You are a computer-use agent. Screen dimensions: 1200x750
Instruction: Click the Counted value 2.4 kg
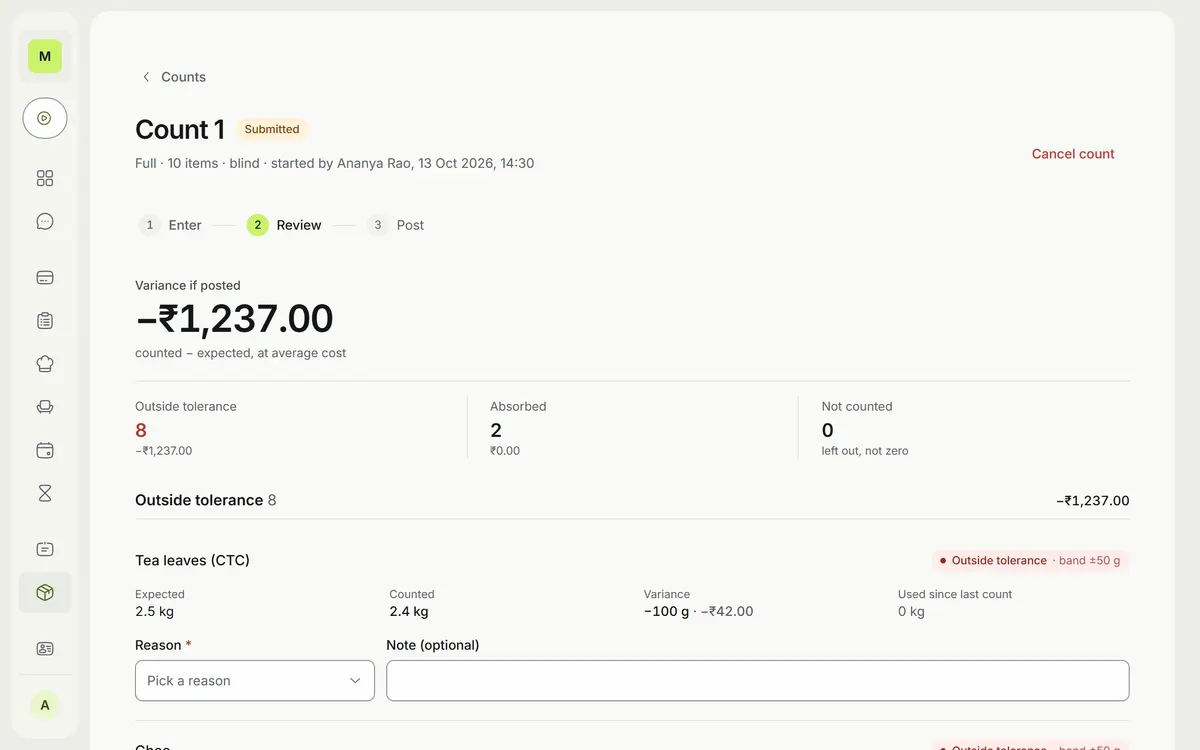tap(409, 611)
